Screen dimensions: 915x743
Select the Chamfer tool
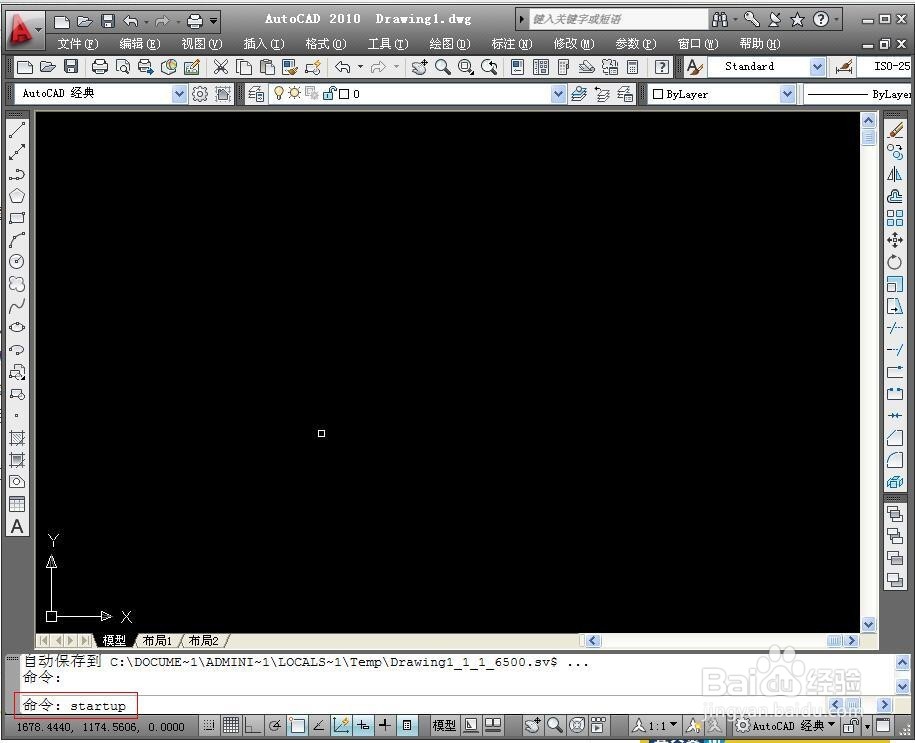[x=895, y=438]
